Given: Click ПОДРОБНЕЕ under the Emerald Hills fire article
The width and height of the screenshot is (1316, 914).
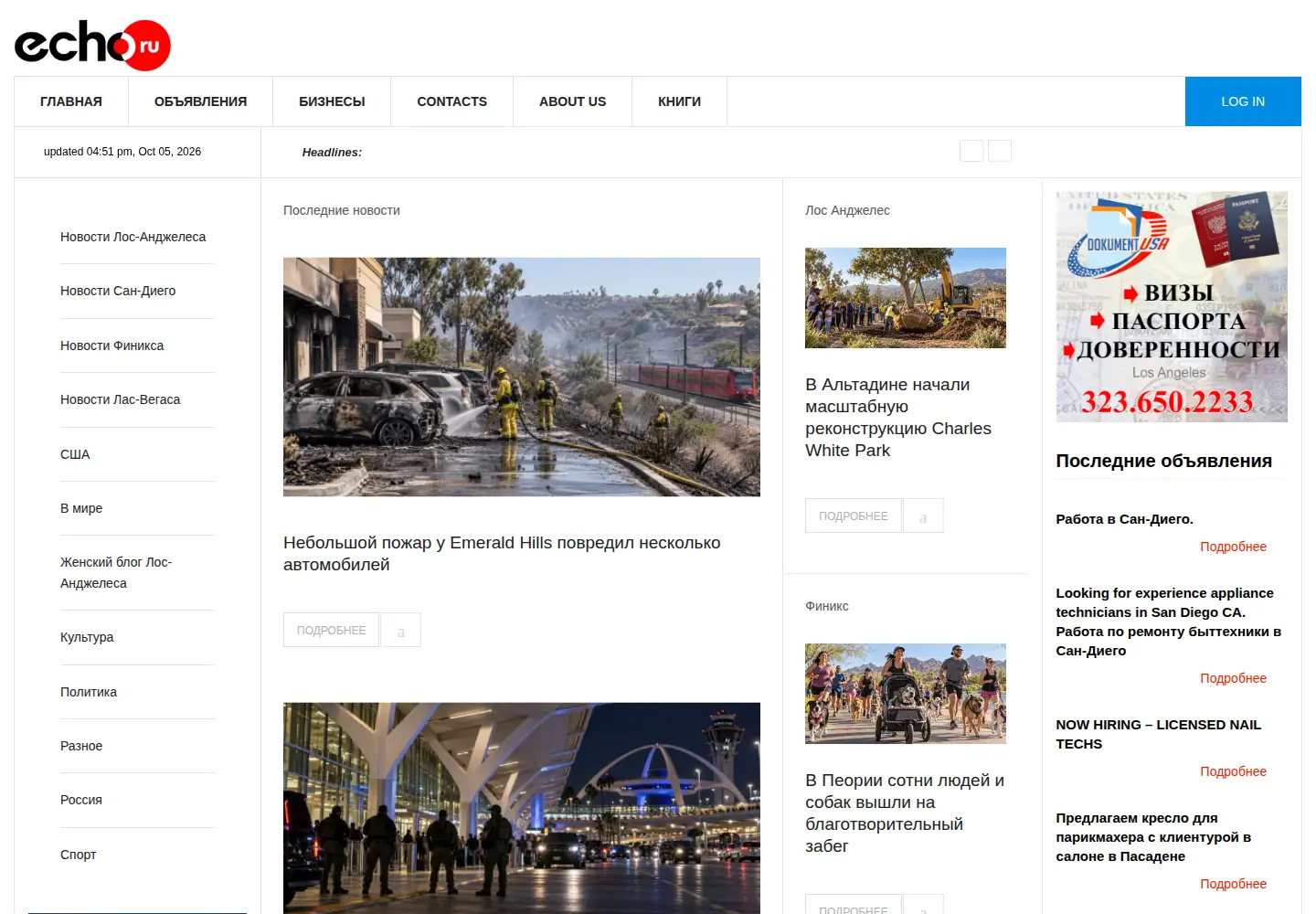Looking at the screenshot, I should pyautogui.click(x=331, y=630).
